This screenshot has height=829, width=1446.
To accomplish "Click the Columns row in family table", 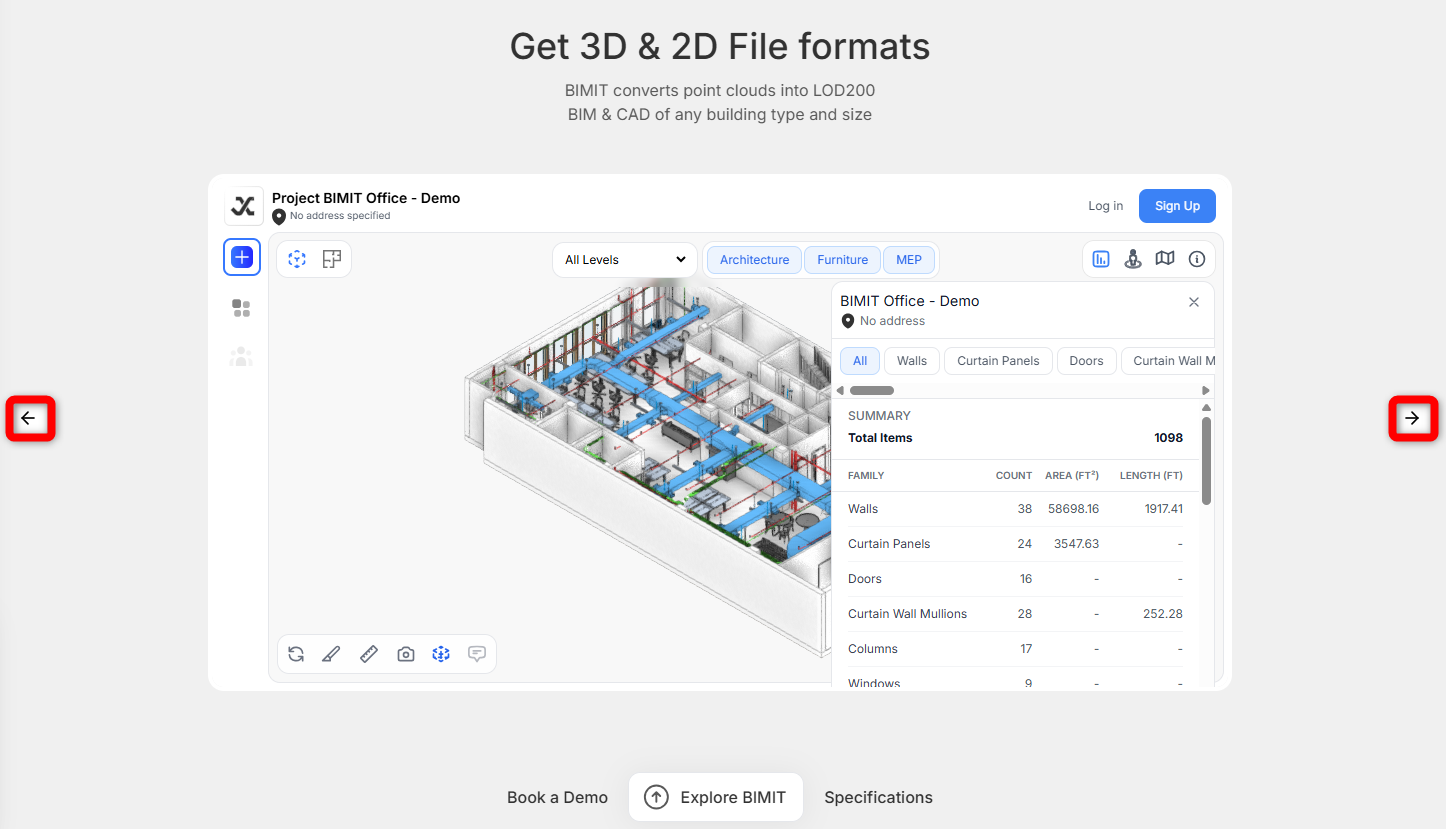I will (x=1015, y=649).
